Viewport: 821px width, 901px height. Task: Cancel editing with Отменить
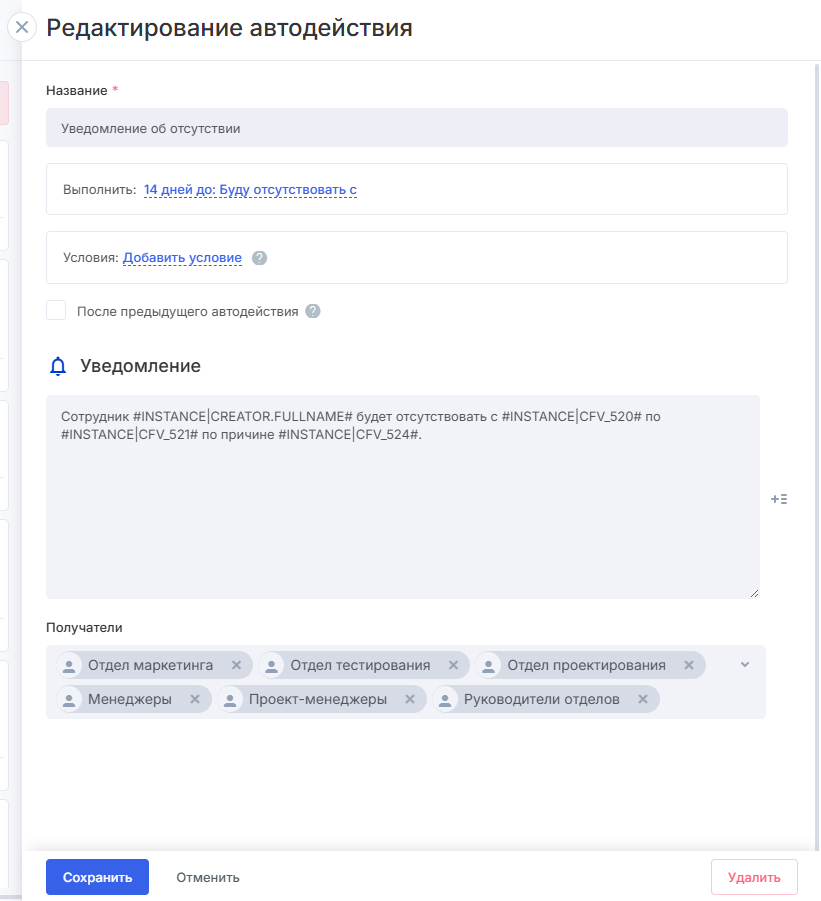[x=208, y=877]
